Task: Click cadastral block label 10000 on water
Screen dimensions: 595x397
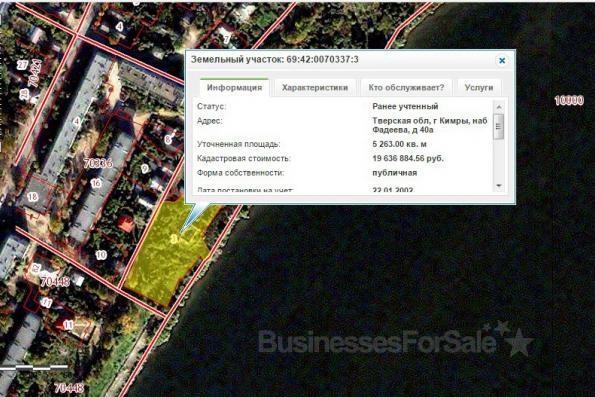Action: [x=569, y=101]
